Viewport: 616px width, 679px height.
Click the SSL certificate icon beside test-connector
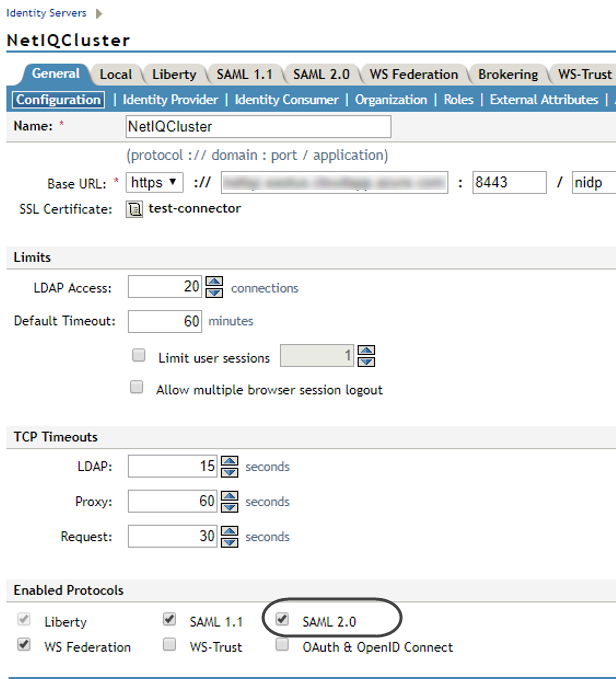[x=134, y=210]
